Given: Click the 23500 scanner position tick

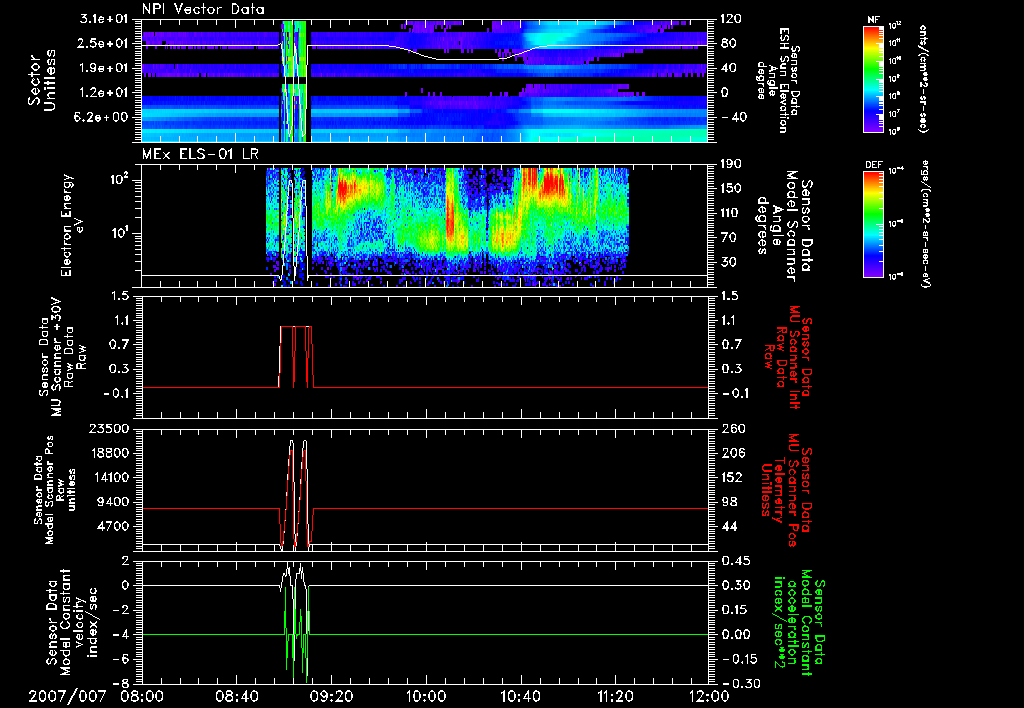Looking at the screenshot, I should [x=109, y=428].
